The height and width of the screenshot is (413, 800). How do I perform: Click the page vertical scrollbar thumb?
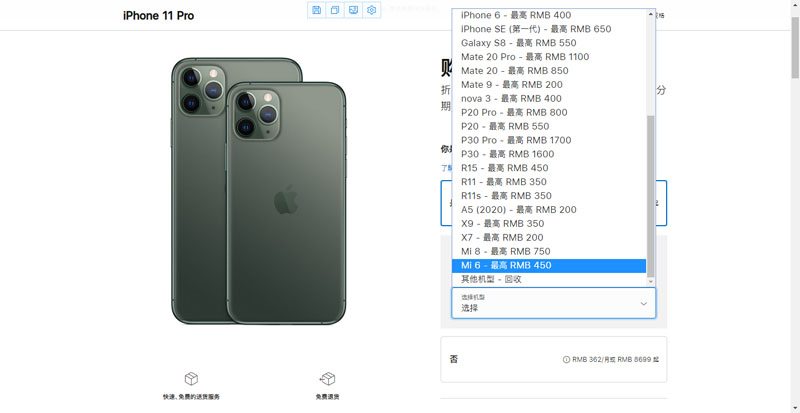795,47
